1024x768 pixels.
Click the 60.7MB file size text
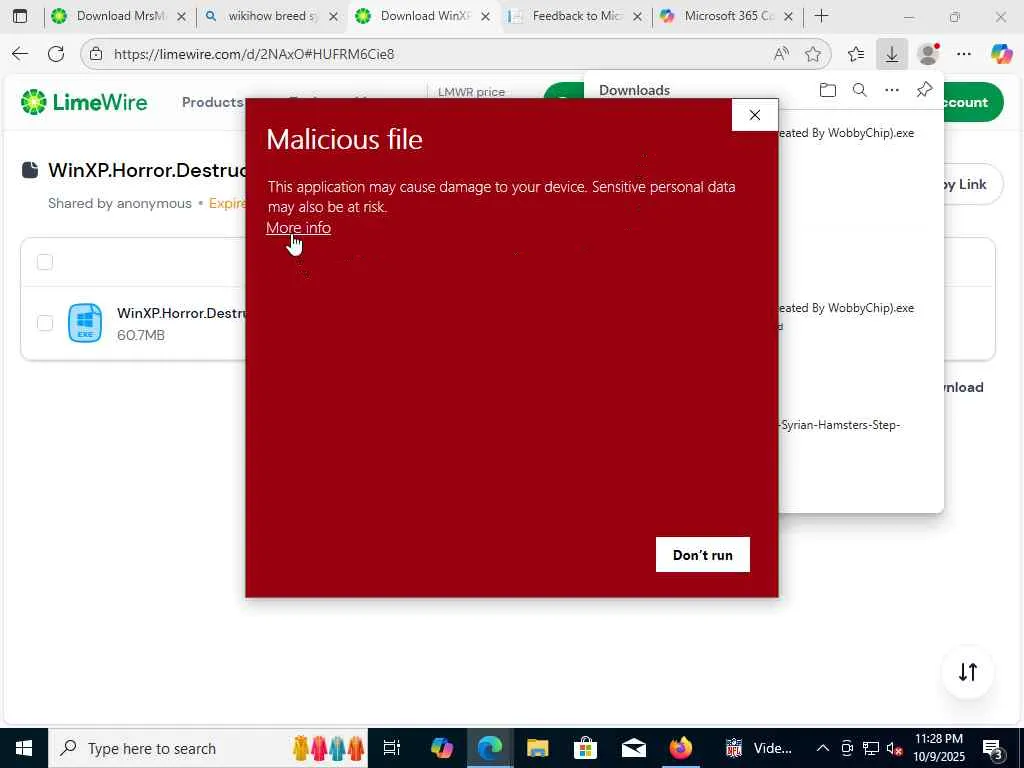(141, 335)
